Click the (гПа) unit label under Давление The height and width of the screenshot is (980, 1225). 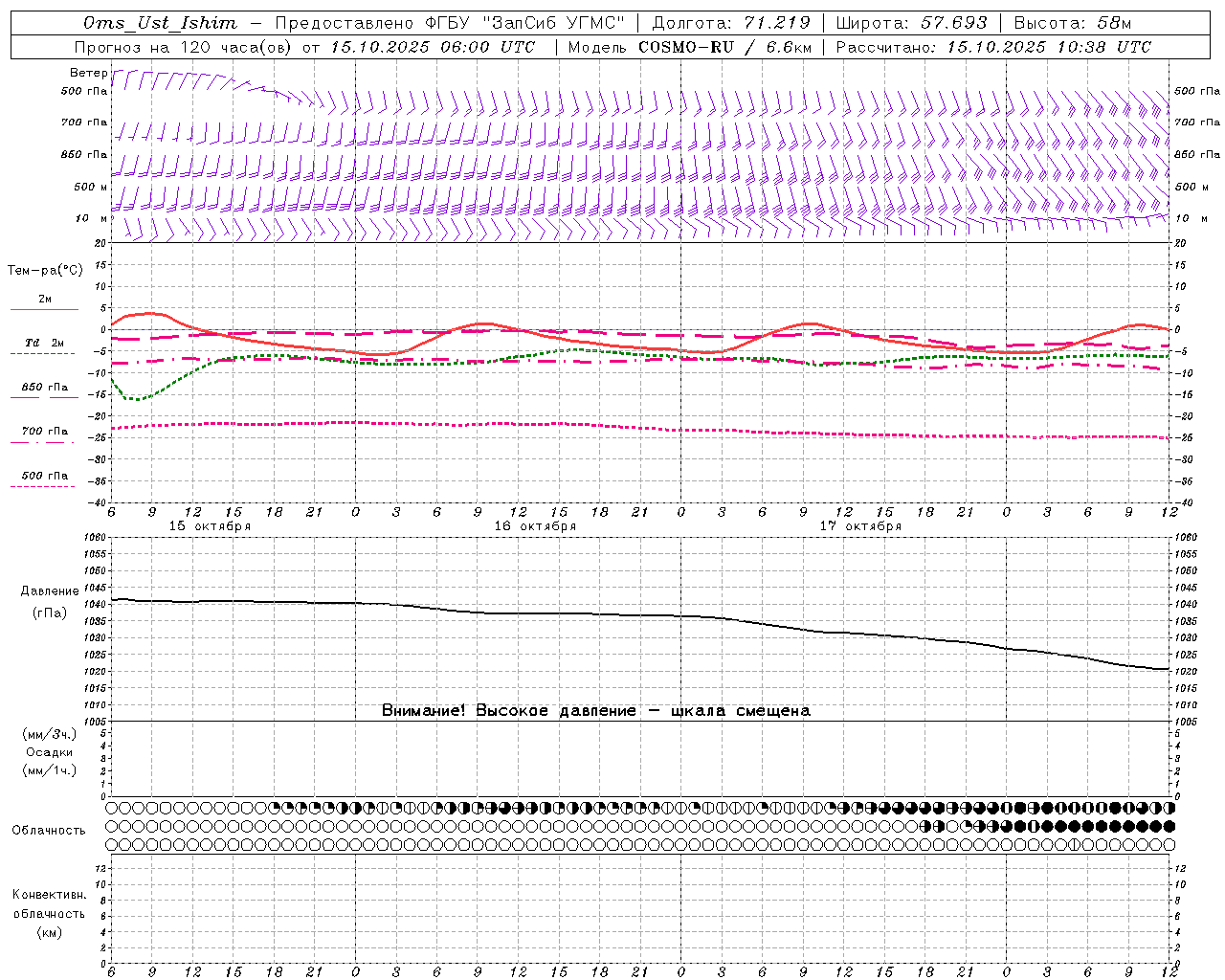[50, 612]
